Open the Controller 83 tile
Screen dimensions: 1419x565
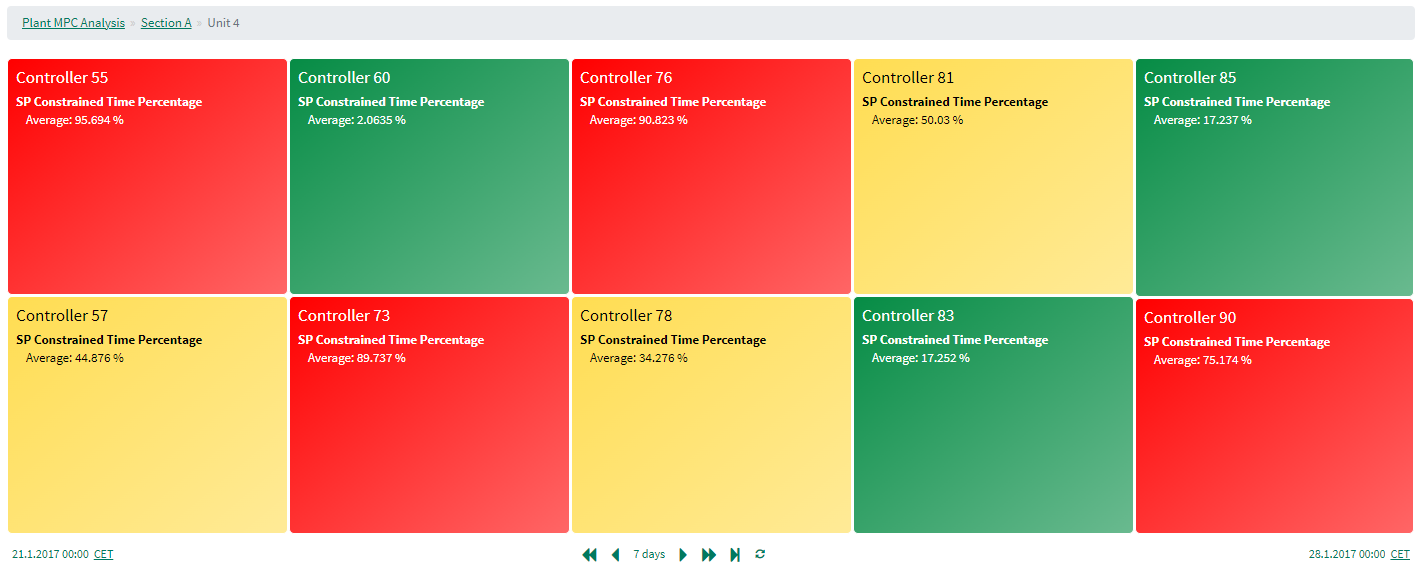tap(993, 415)
